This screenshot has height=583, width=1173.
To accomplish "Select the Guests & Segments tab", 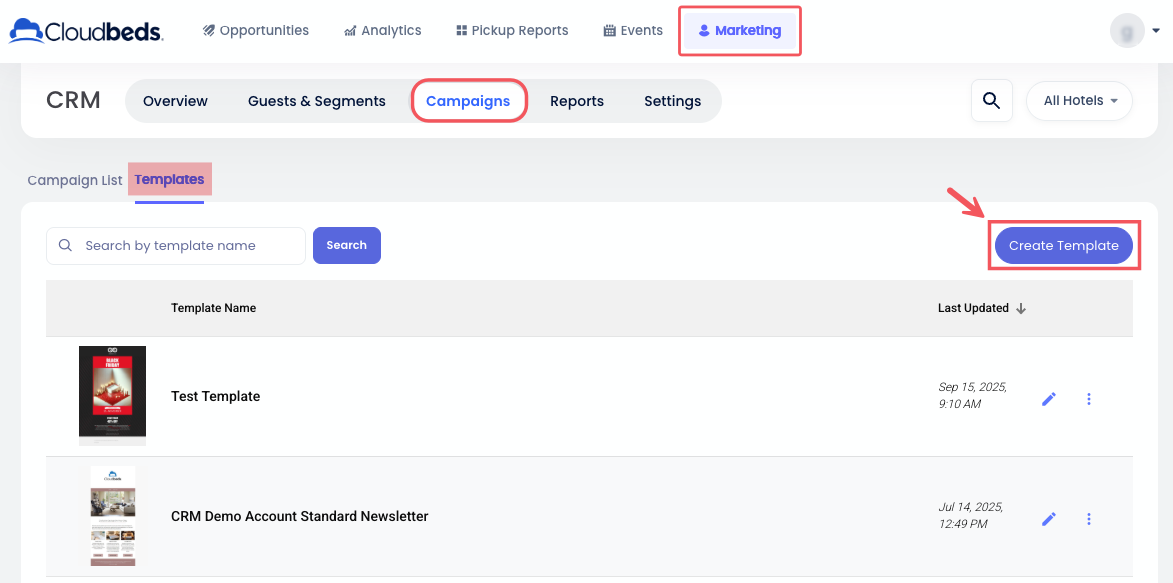I will 316,101.
